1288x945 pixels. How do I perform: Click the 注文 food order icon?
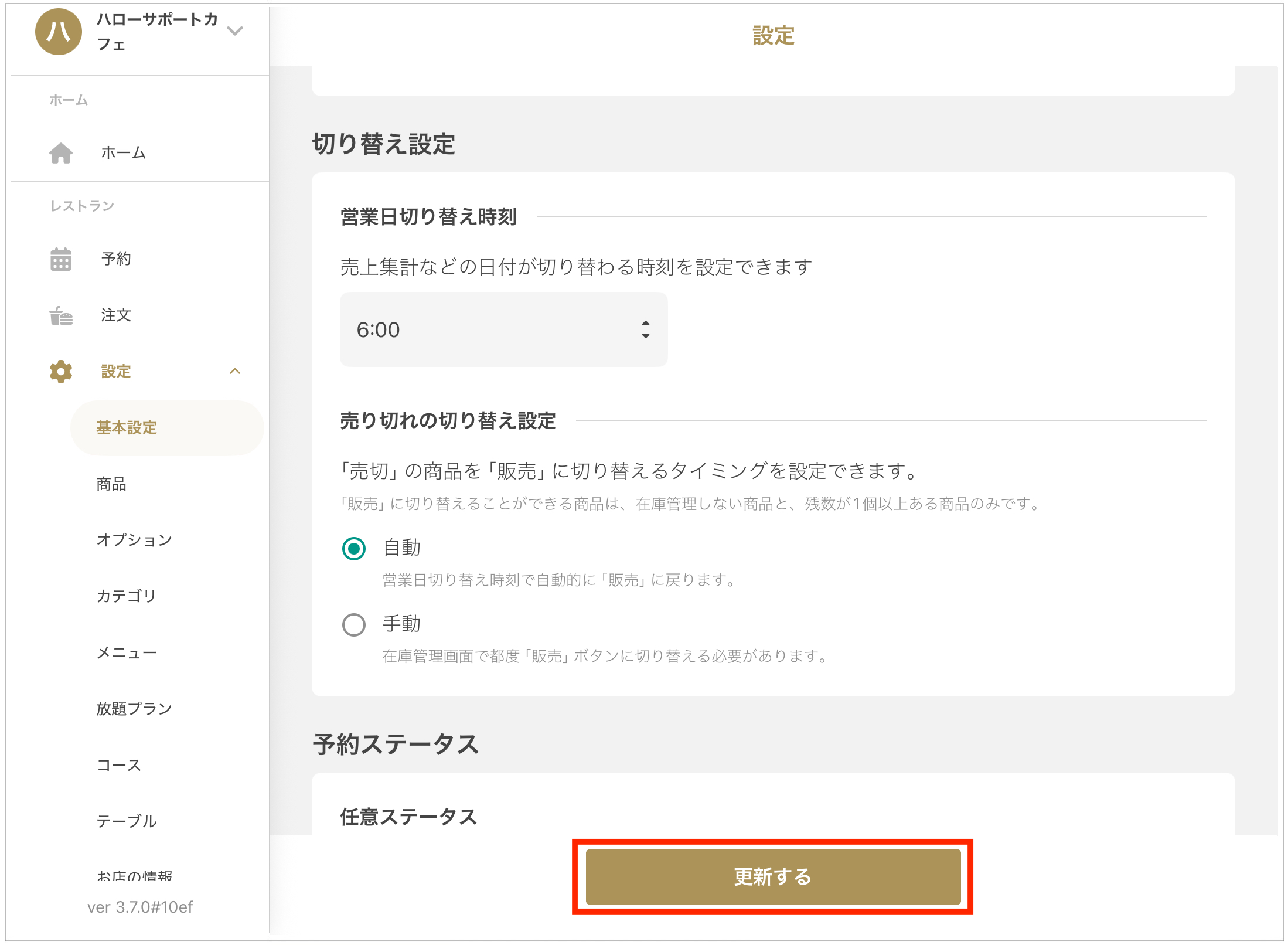point(60,315)
